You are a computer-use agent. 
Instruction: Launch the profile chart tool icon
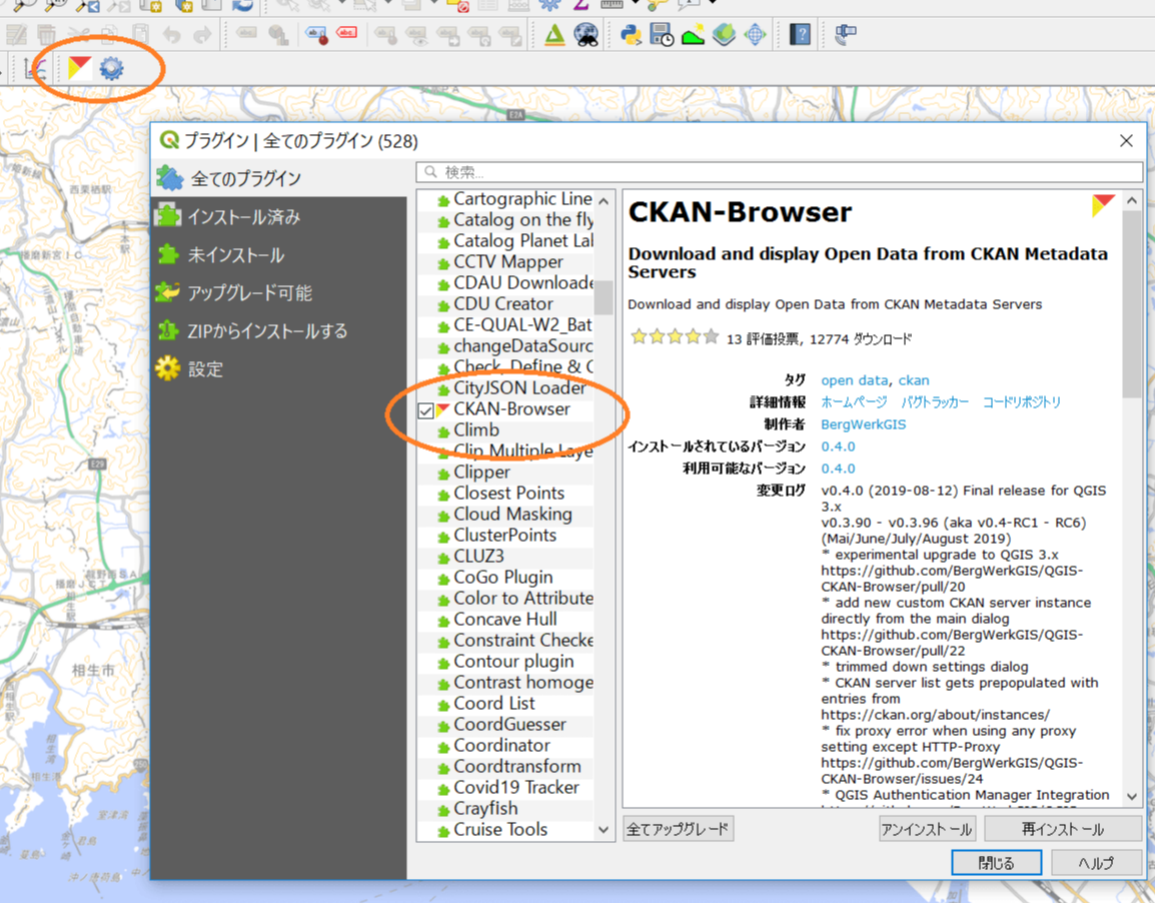pyautogui.click(x=35, y=68)
